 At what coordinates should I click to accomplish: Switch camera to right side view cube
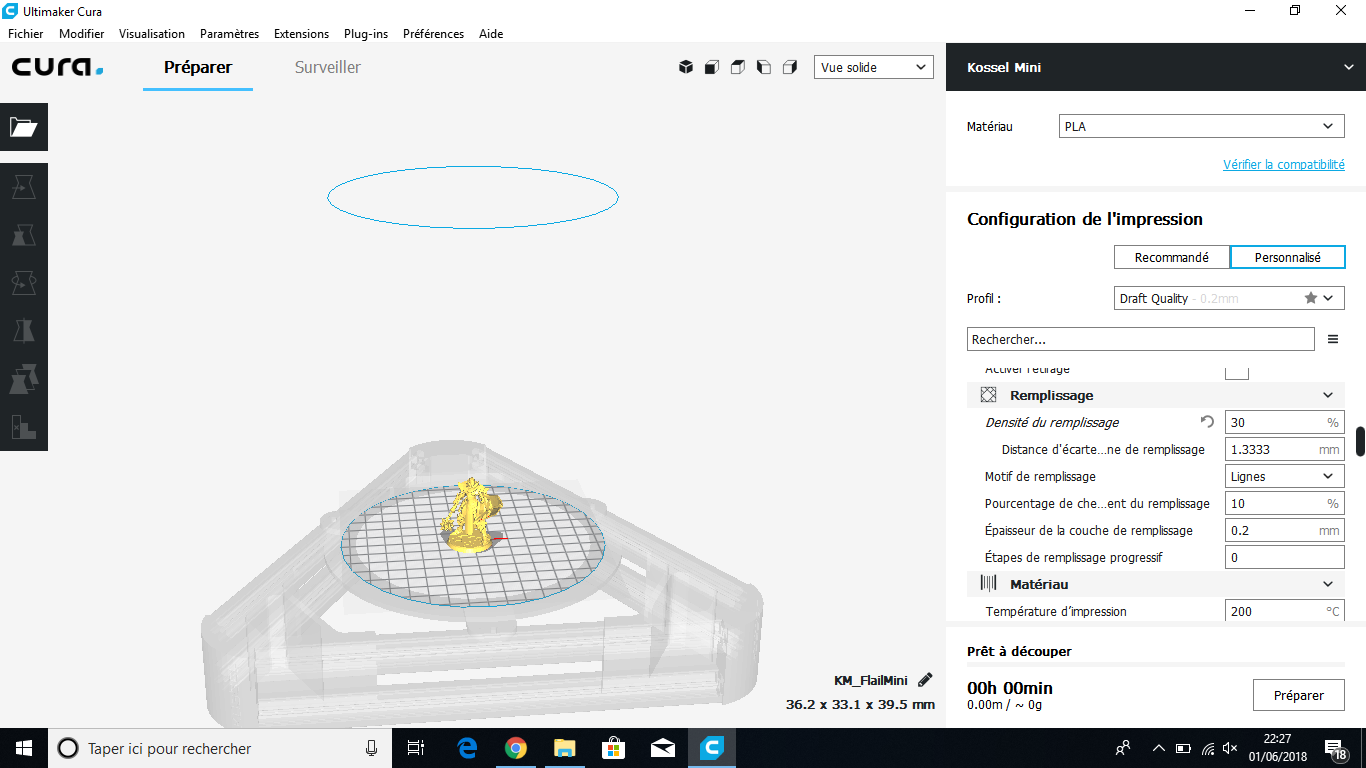tap(790, 67)
